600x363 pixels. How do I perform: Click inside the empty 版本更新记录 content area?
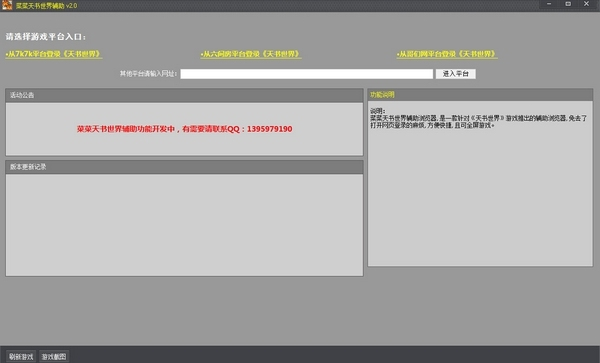pos(184,225)
